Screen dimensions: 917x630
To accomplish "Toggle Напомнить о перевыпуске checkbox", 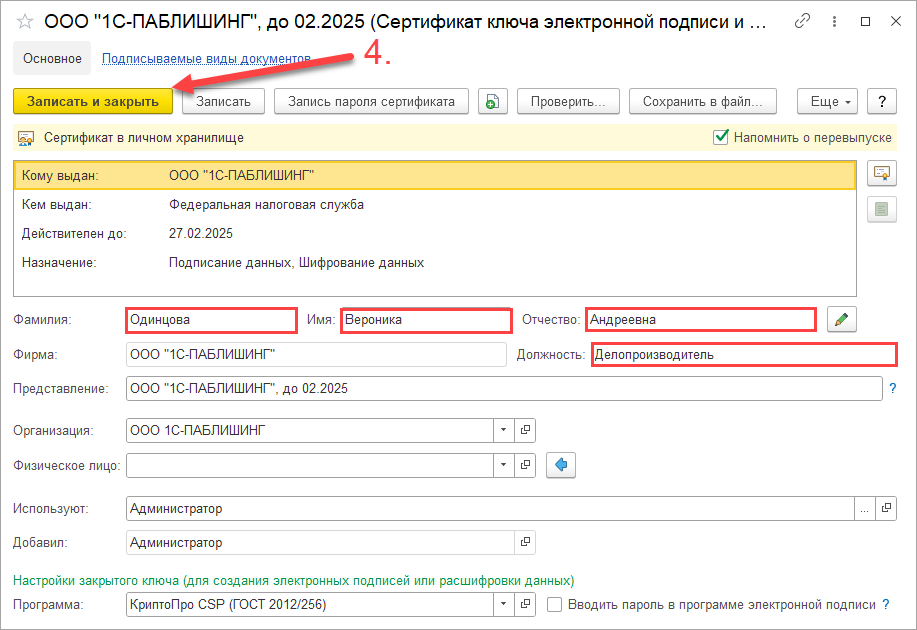I will [x=720, y=137].
